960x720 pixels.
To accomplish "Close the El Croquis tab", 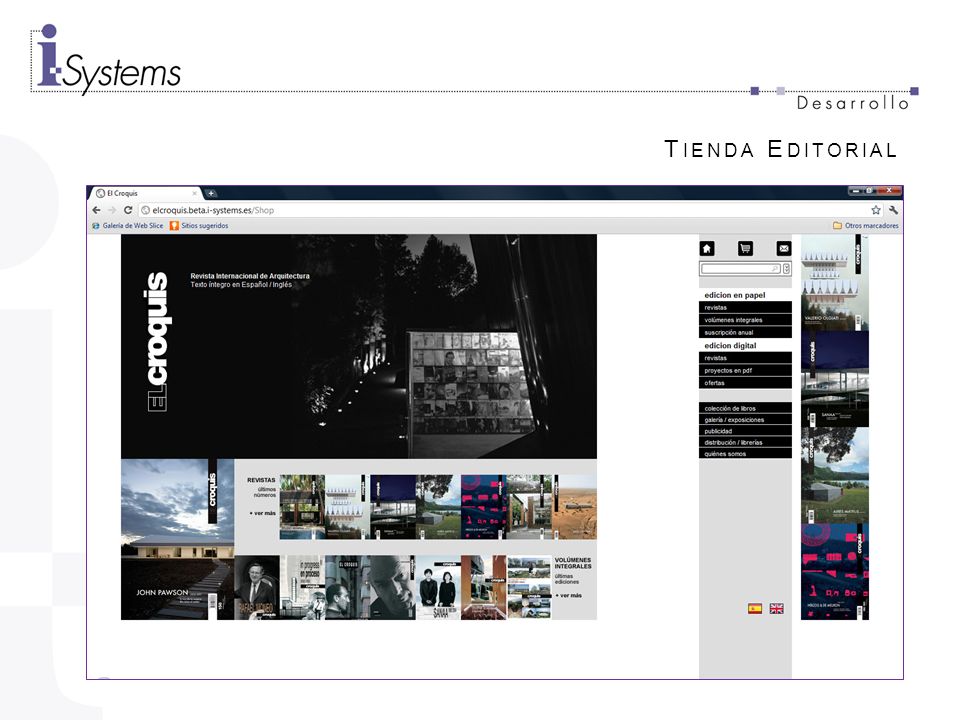I will [x=195, y=193].
